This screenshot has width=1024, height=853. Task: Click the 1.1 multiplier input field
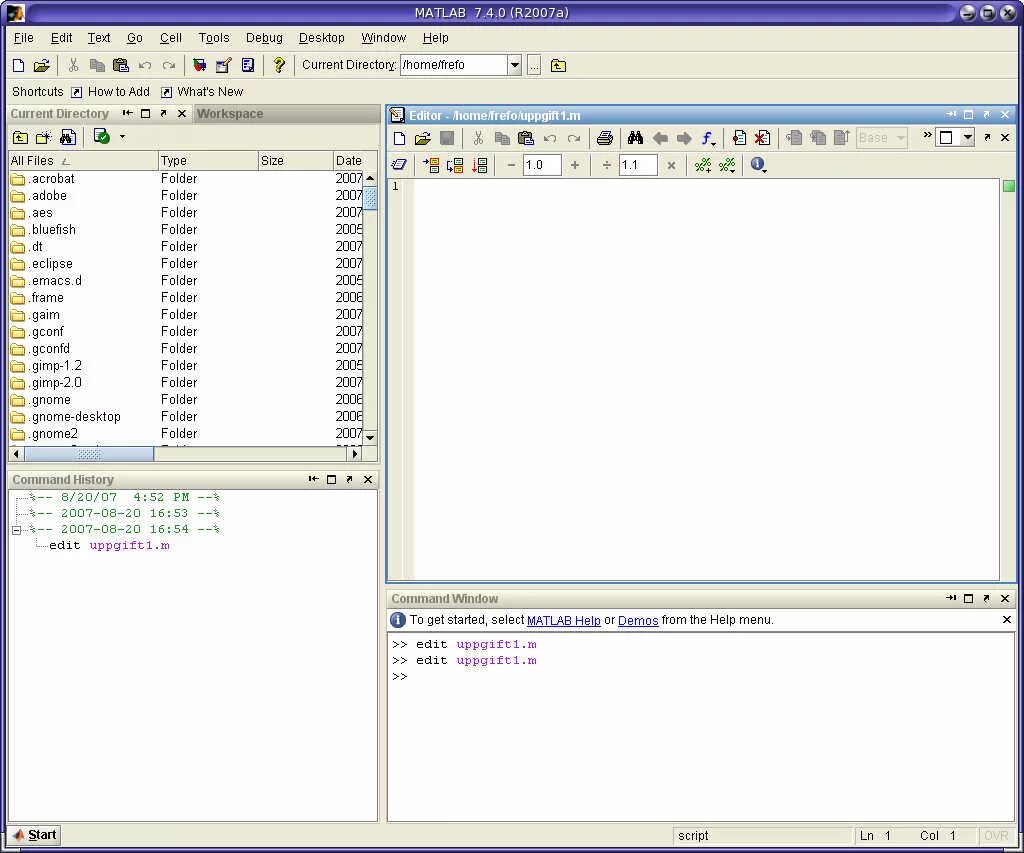coord(638,165)
